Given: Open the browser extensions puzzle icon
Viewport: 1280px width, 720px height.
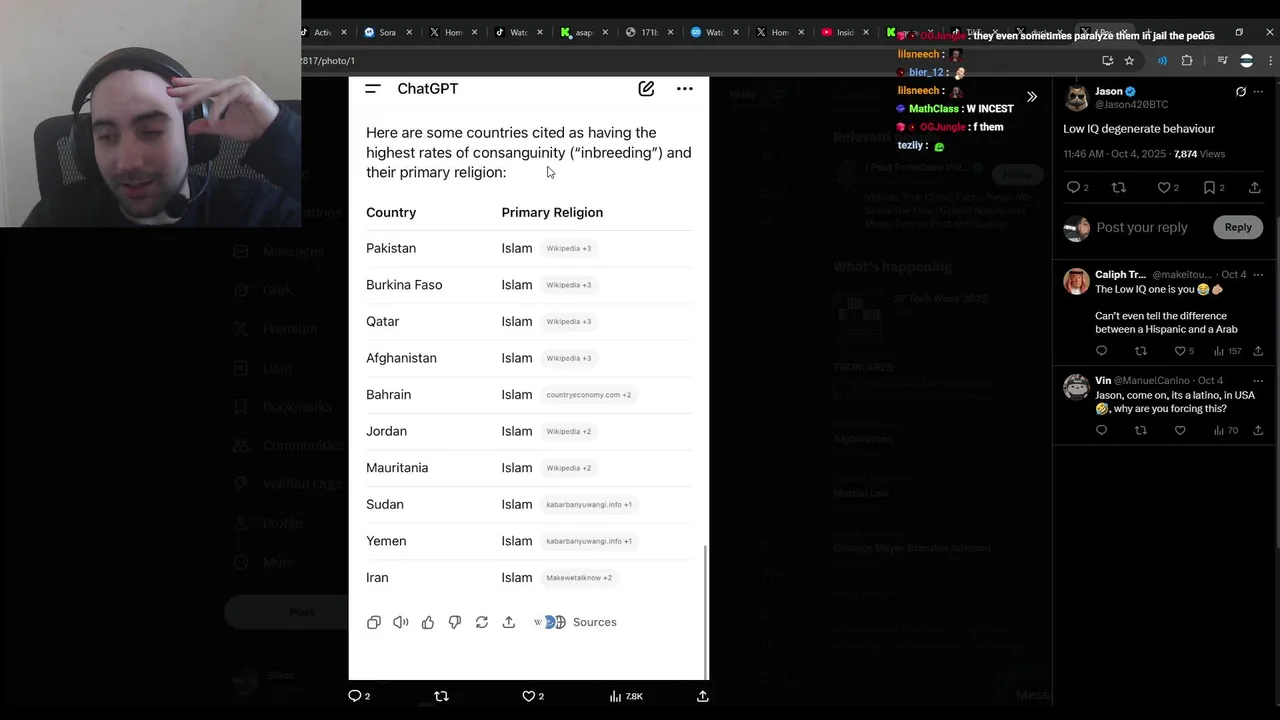Looking at the screenshot, I should coord(1187,61).
